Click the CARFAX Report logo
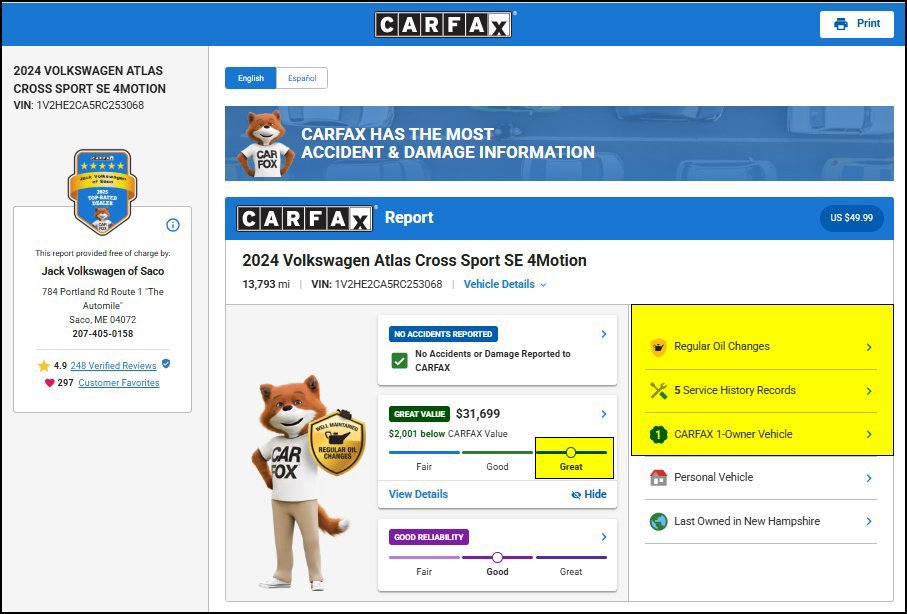 [x=305, y=219]
